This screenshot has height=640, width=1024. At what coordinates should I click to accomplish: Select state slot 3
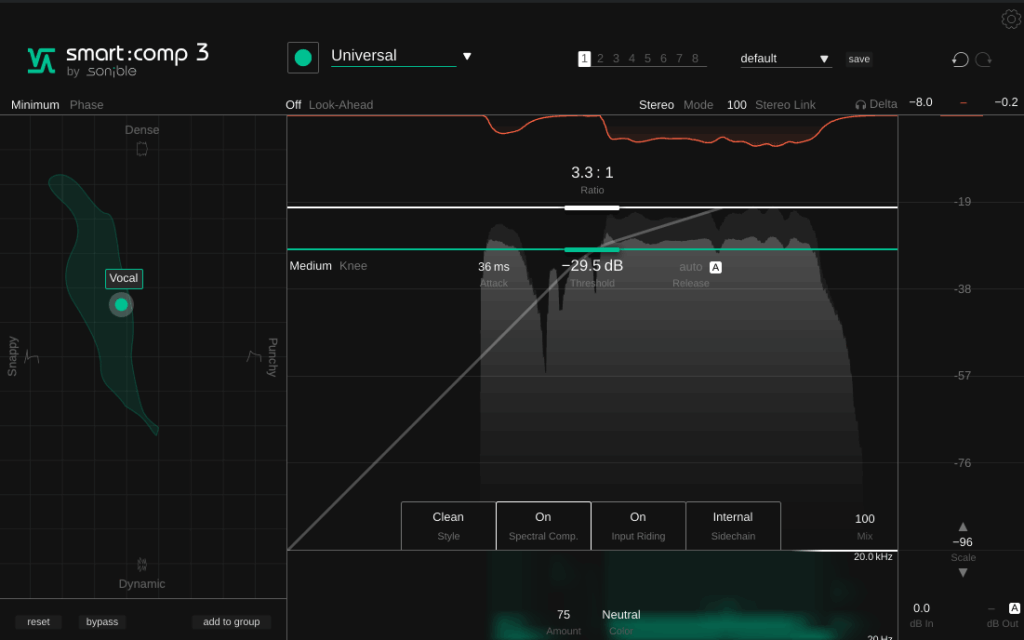pos(616,59)
